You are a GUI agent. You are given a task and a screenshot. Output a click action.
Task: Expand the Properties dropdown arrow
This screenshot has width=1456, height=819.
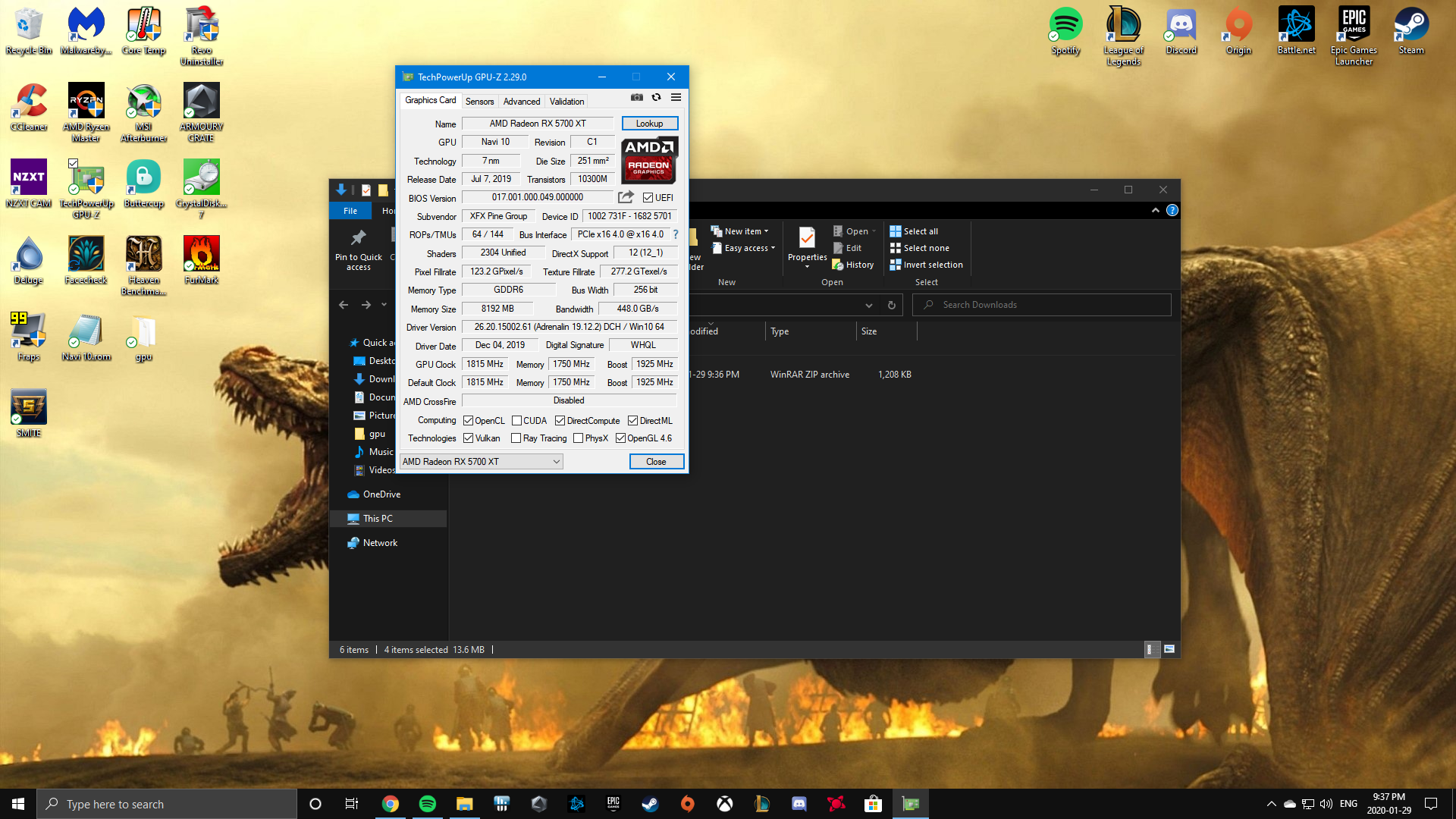point(807,267)
